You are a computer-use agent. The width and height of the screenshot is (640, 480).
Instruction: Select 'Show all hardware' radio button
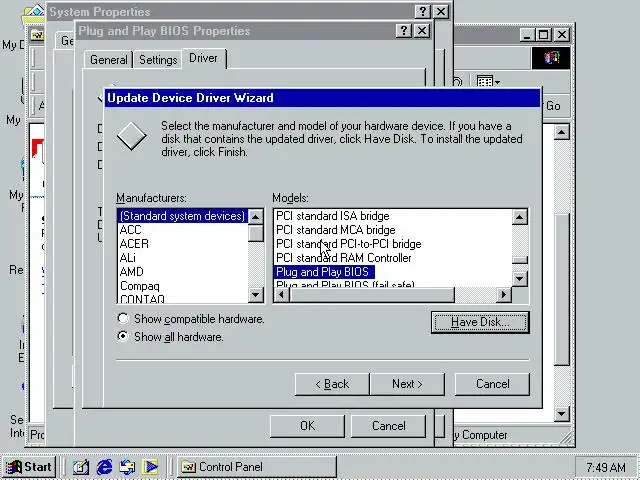(123, 336)
